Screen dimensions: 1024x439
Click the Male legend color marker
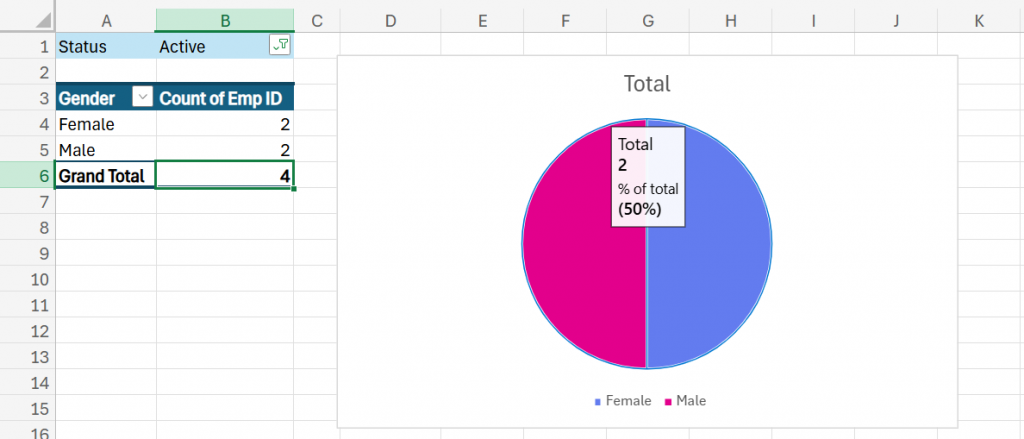point(668,401)
